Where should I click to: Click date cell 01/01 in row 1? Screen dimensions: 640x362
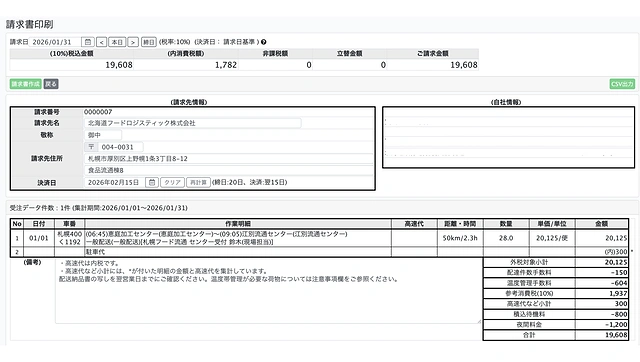(x=38, y=238)
